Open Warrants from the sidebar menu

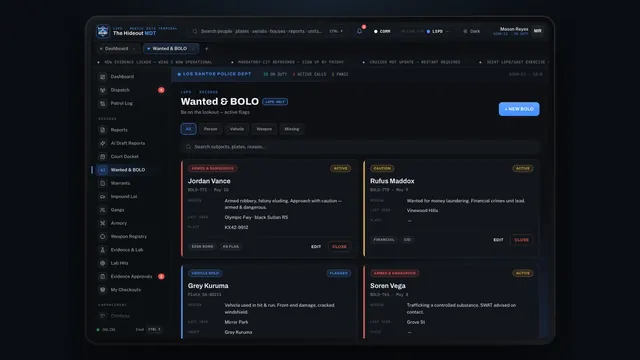click(131, 183)
